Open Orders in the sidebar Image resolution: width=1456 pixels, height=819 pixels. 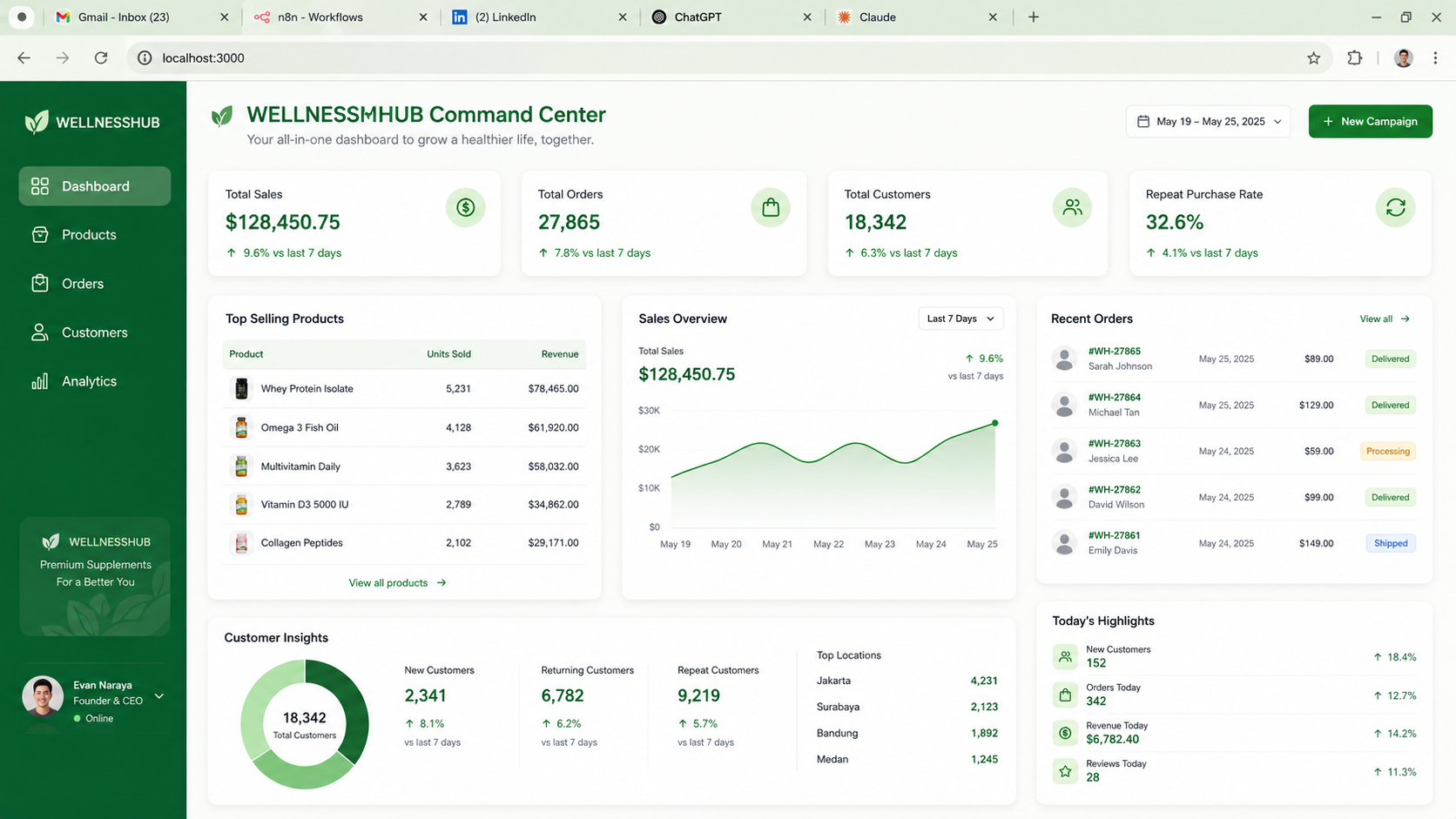95,284
